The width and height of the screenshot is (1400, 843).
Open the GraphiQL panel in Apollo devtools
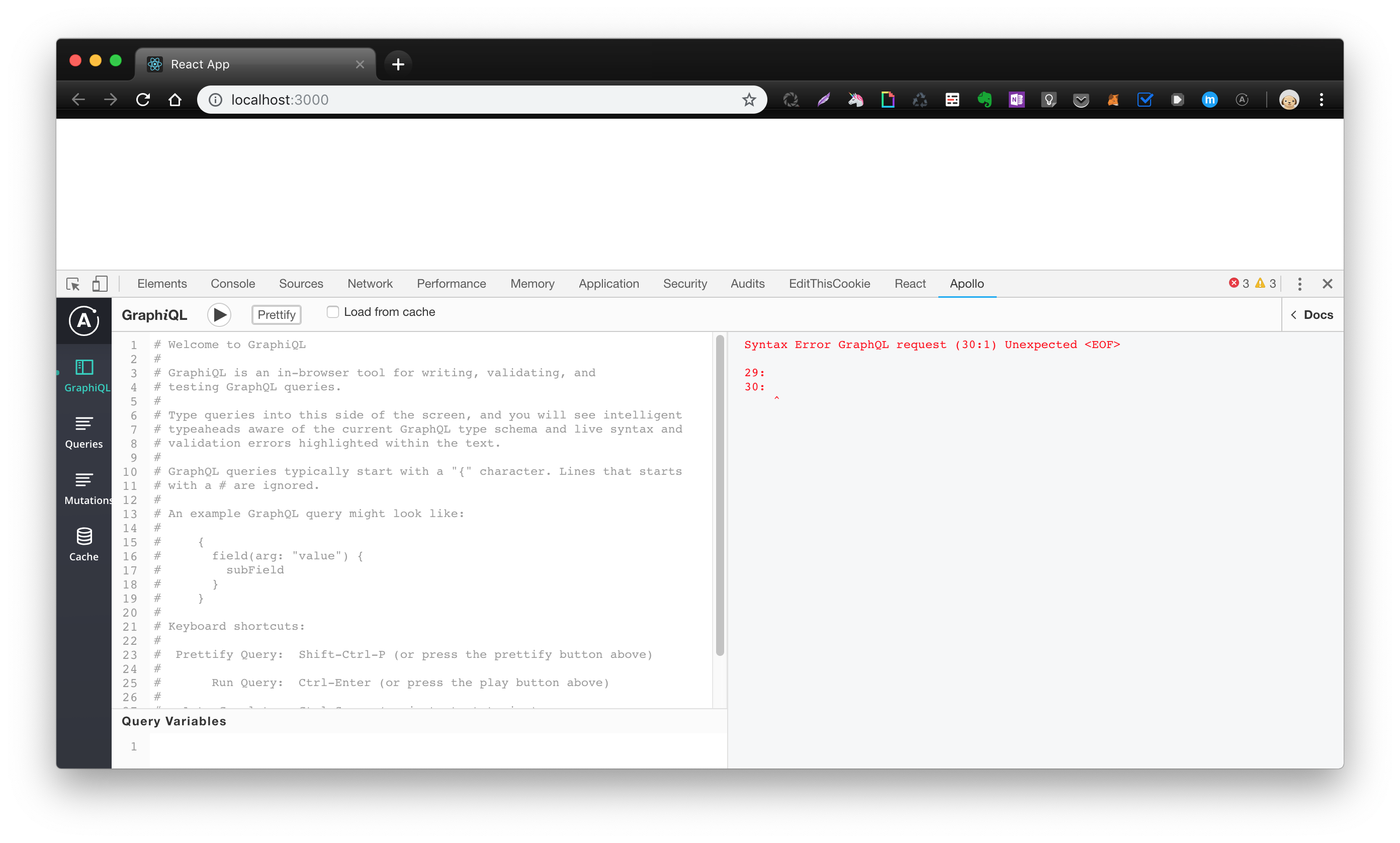pos(84,375)
